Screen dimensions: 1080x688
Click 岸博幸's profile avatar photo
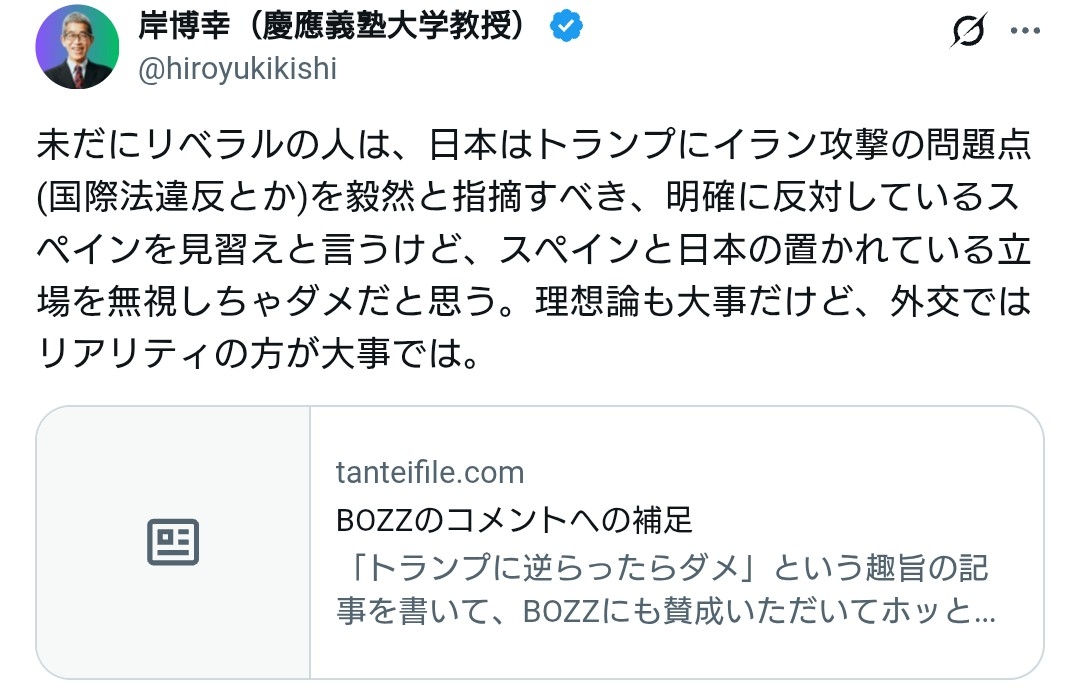coord(78,47)
